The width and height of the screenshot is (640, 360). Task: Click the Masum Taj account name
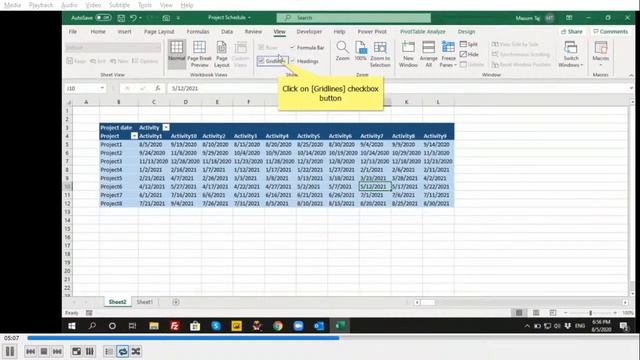coord(527,18)
